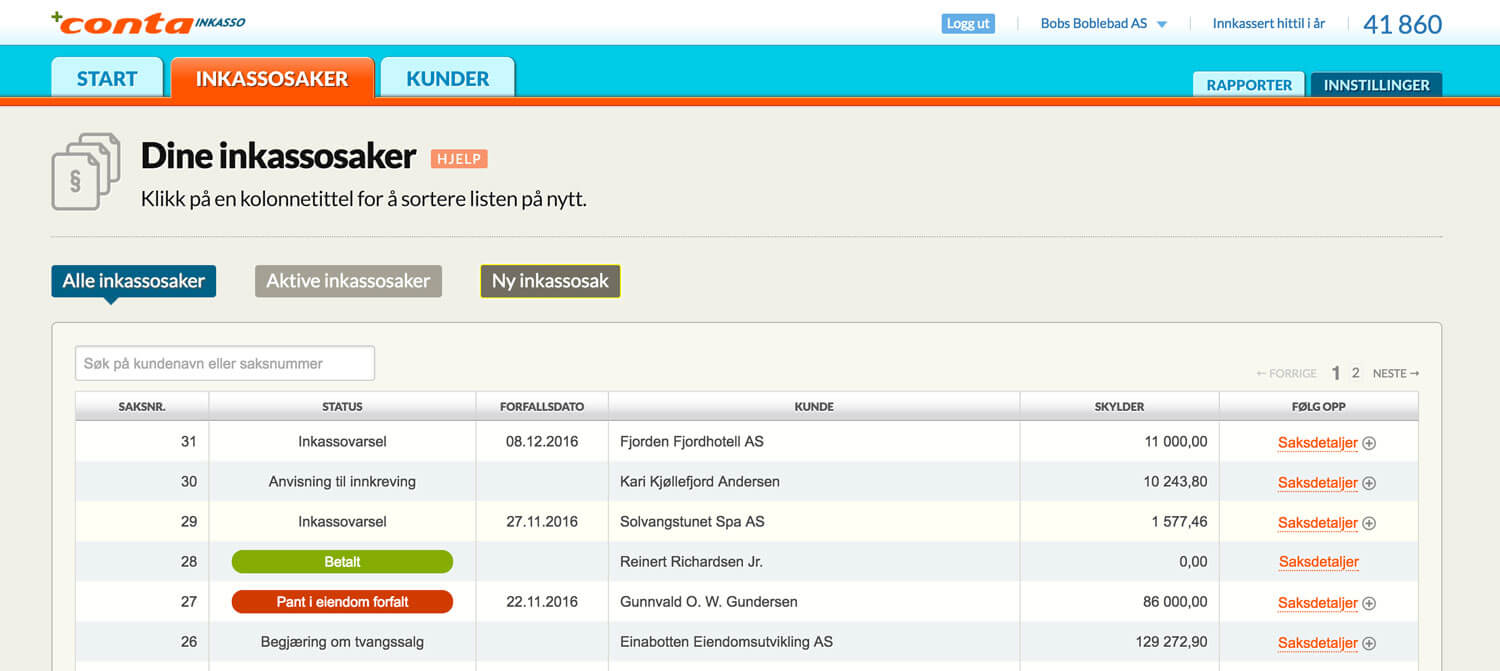Click the green Betalt status badge
Screen dimensions: 1500x671
coord(342,562)
